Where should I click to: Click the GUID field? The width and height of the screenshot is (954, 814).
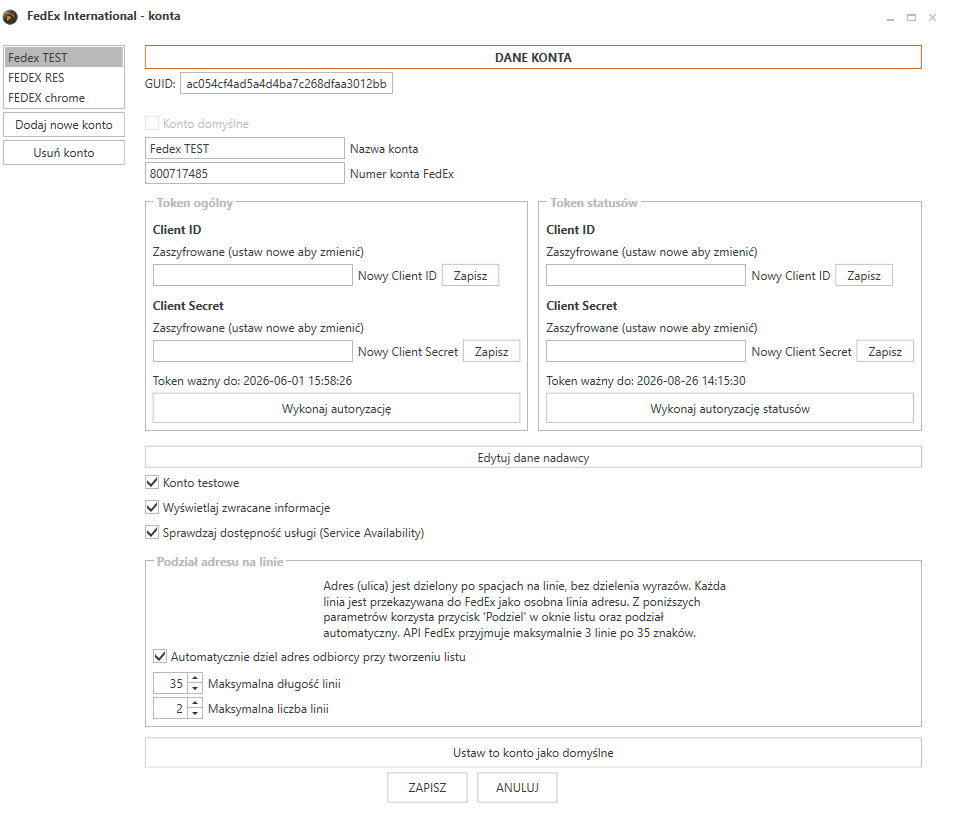(286, 84)
